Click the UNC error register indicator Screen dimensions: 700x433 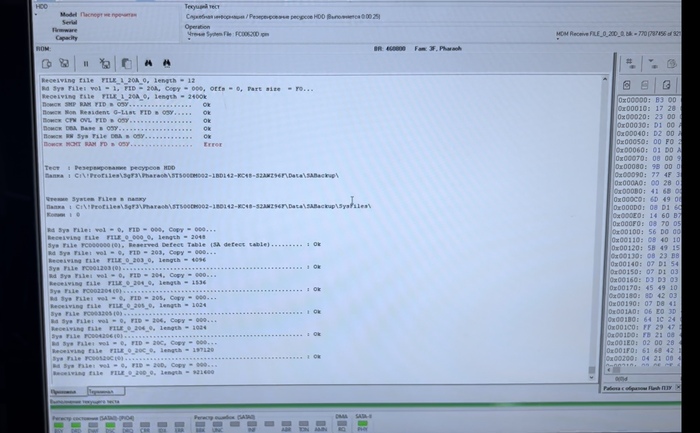point(217,427)
